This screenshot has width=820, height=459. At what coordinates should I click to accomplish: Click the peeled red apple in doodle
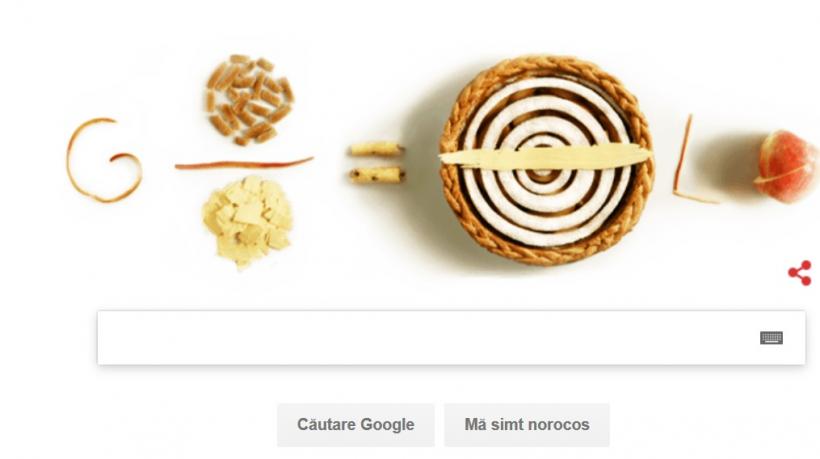click(x=786, y=166)
